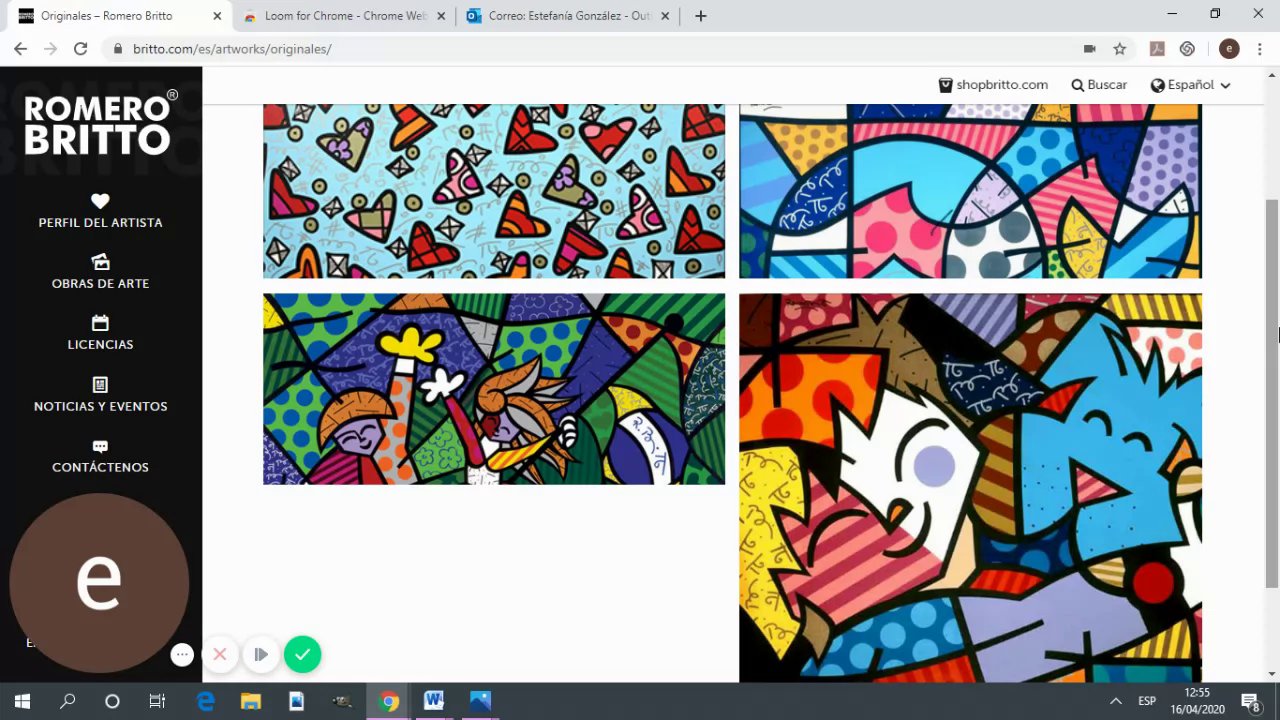Viewport: 1280px width, 720px height.
Task: Close the Originales – Romero Britto tab
Action: (x=217, y=16)
